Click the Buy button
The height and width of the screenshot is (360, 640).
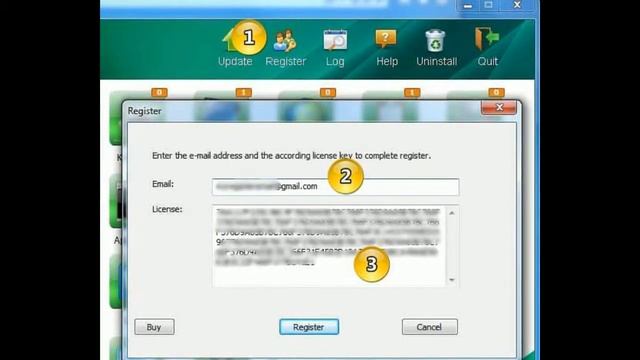click(x=154, y=327)
